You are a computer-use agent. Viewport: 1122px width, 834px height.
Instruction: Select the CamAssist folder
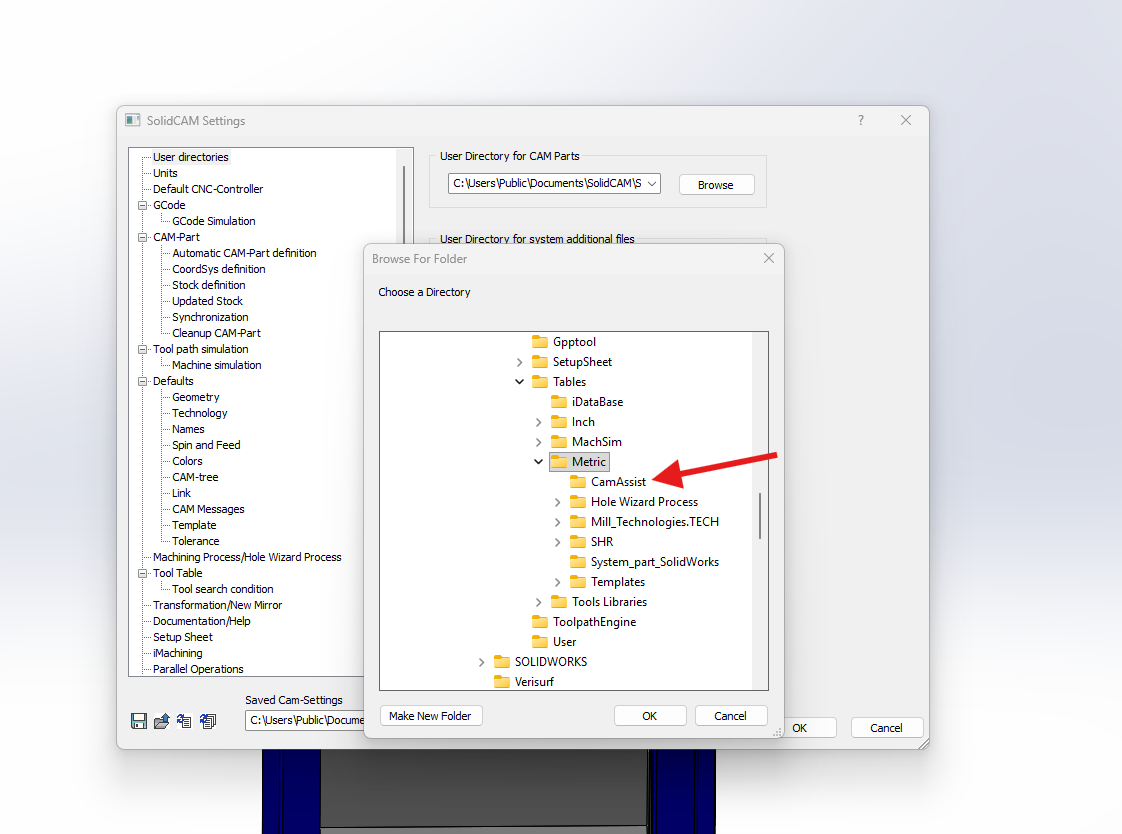(x=618, y=482)
